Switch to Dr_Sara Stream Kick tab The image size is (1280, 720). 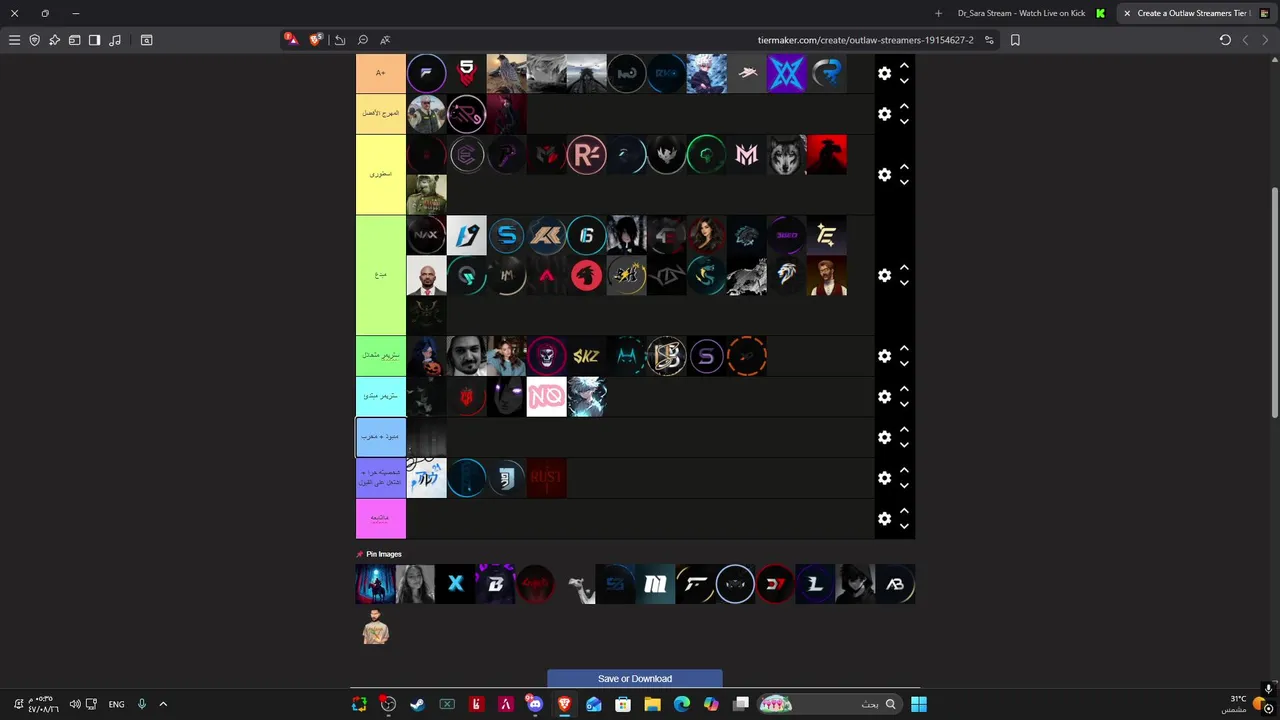[1030, 13]
